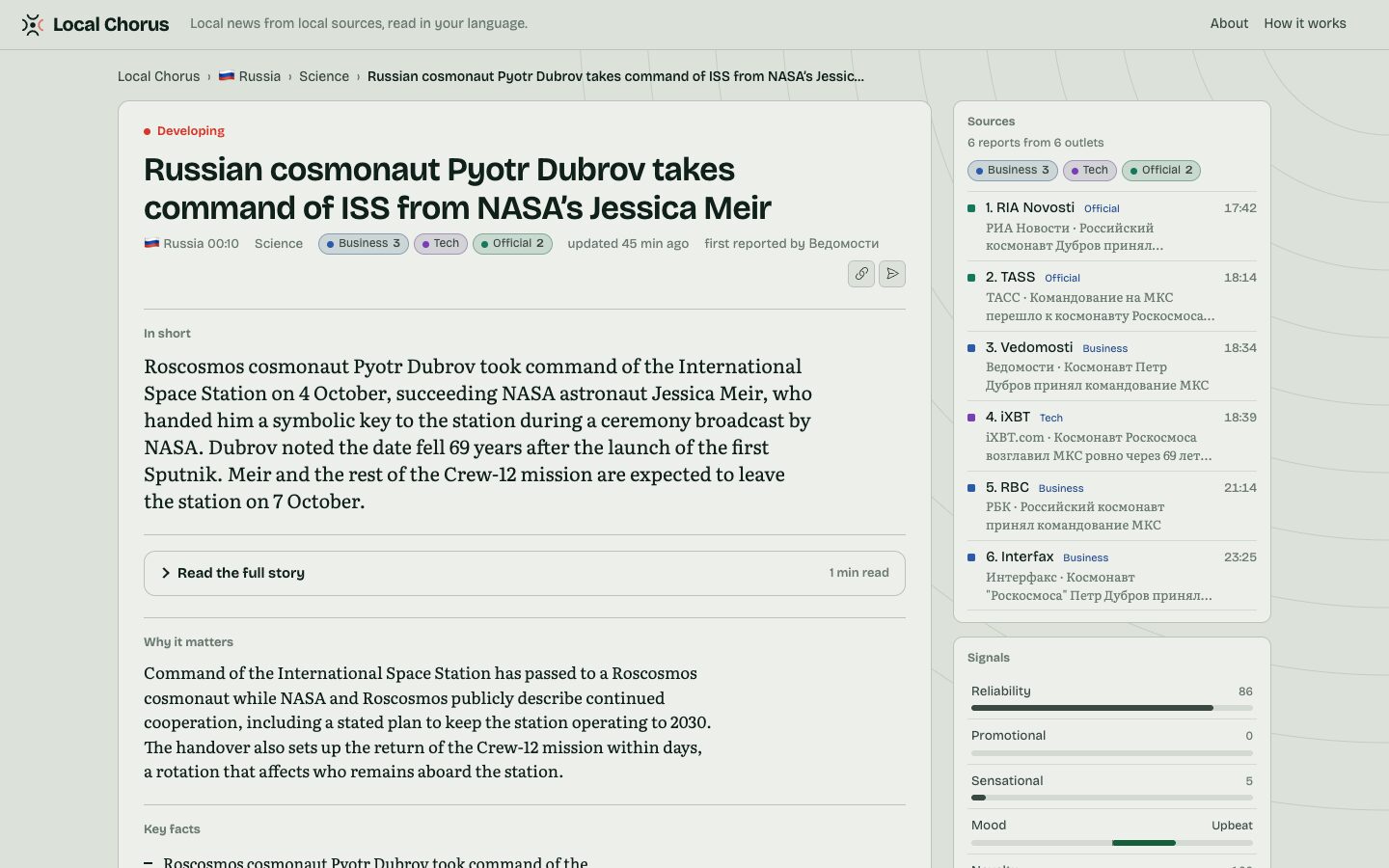Go to Local Chorus breadcrumb
Screen dimensions: 1389x868
[159, 76]
